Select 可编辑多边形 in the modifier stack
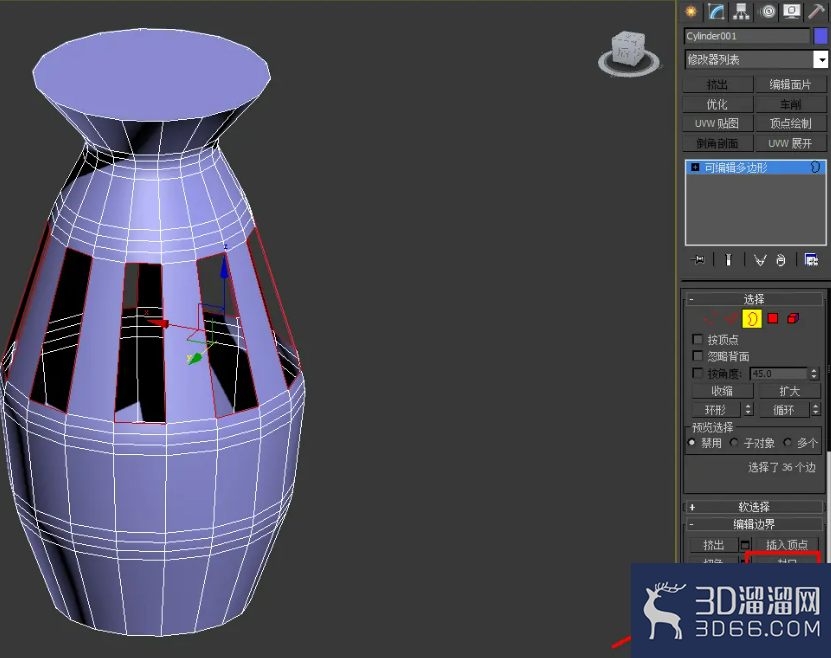Image resolution: width=831 pixels, height=658 pixels. click(x=756, y=167)
